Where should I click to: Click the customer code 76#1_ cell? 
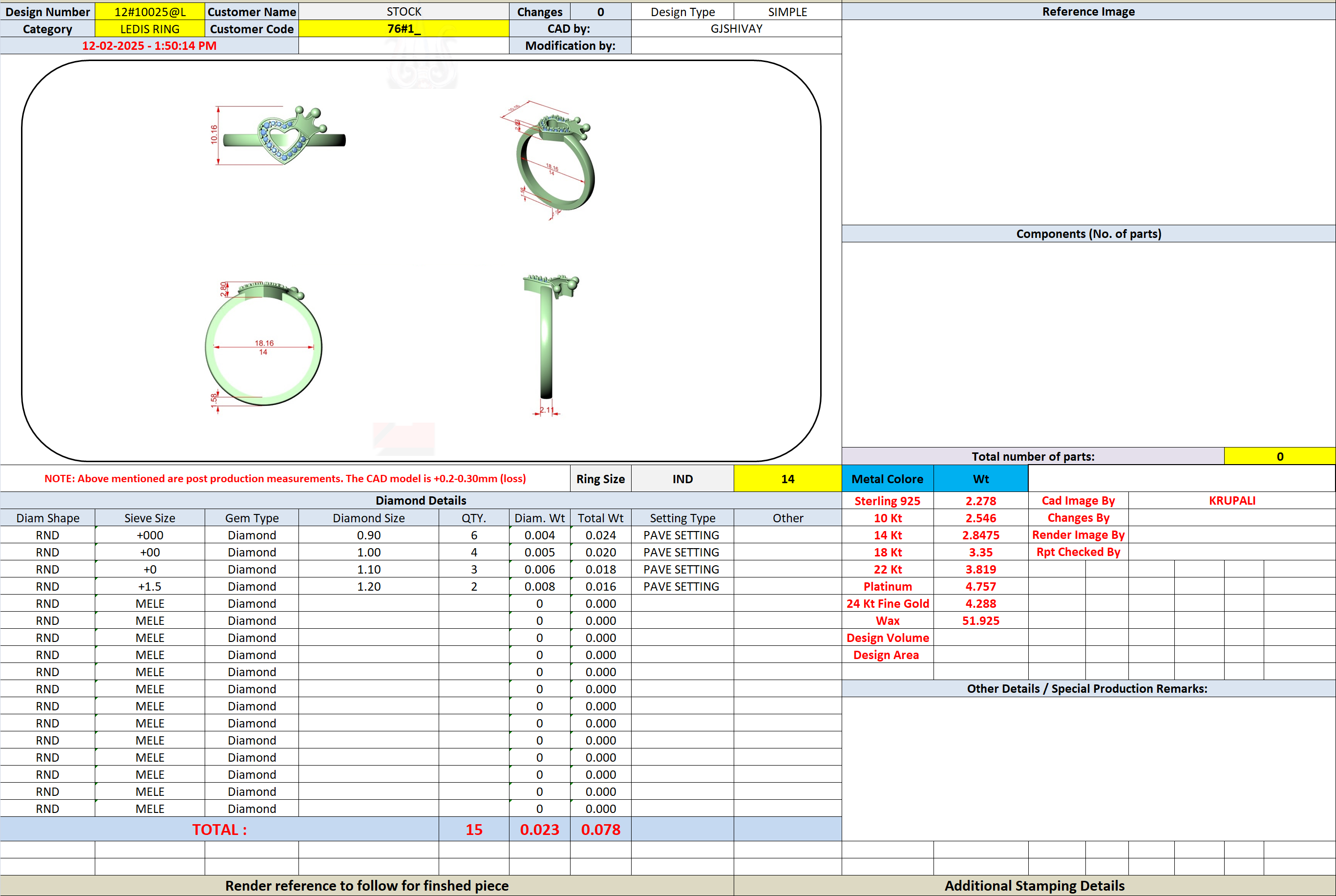tap(404, 28)
